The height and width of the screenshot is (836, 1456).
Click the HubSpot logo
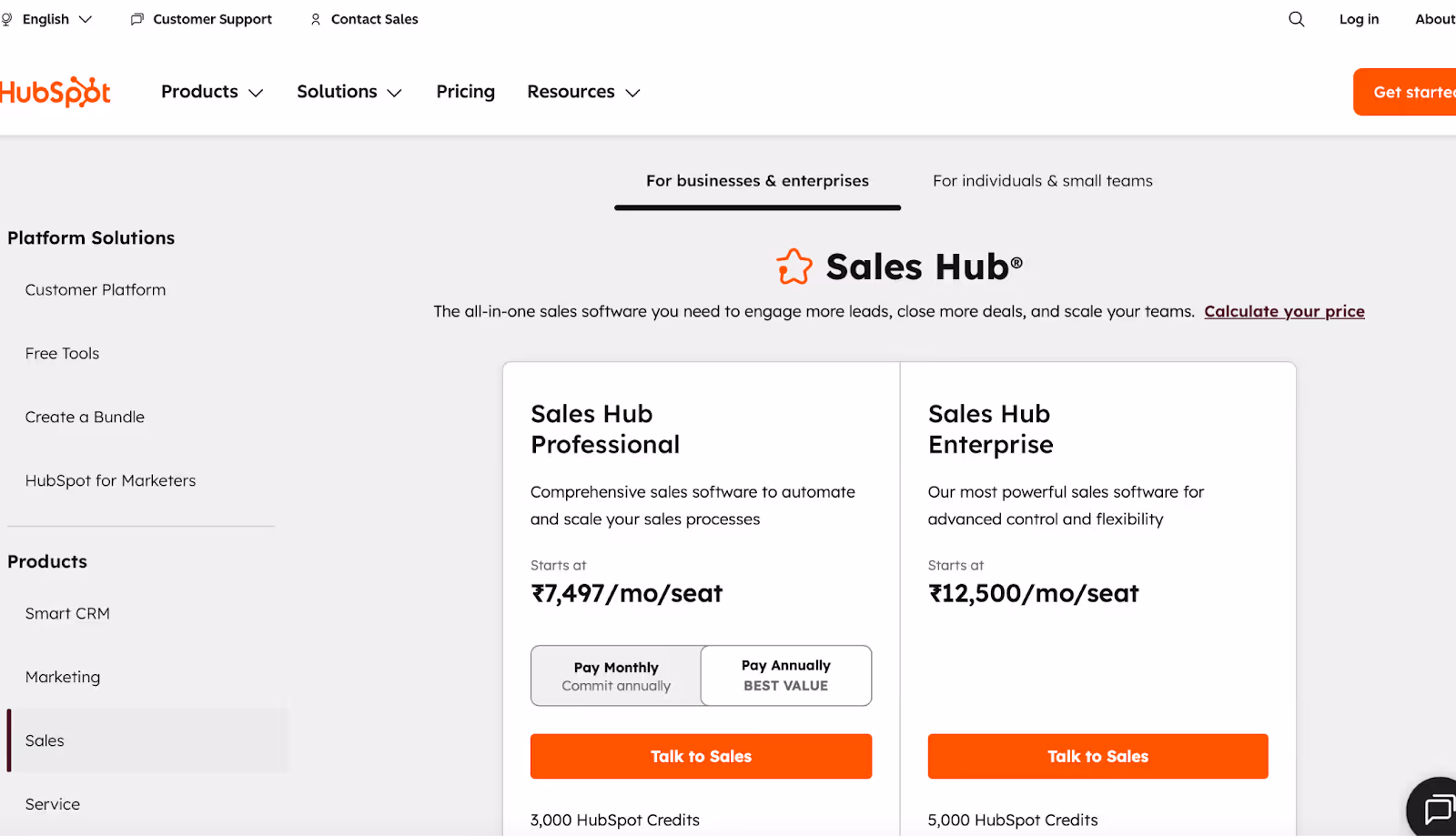55,92
